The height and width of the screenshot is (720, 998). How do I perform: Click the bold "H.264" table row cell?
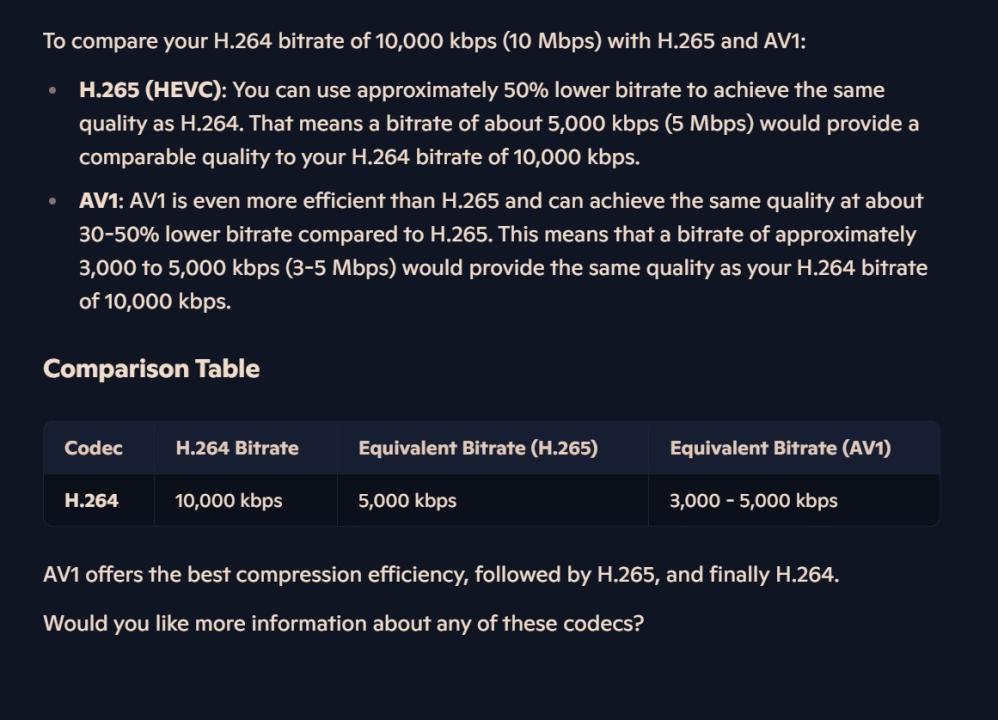[91, 500]
